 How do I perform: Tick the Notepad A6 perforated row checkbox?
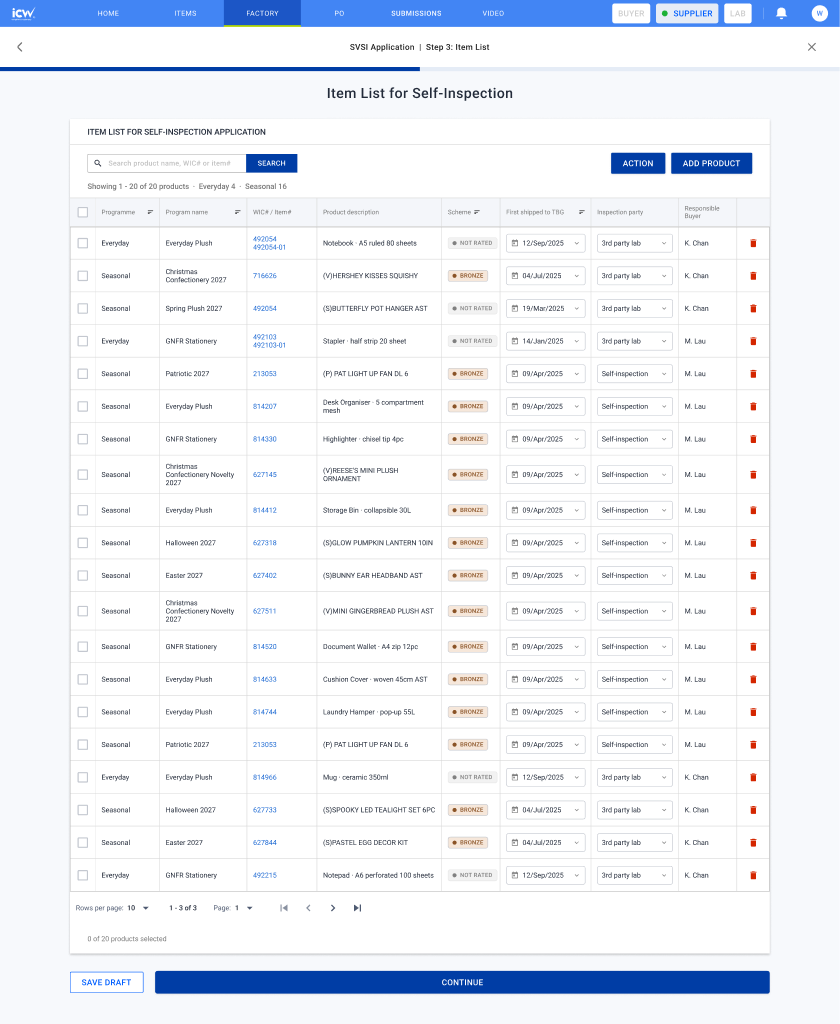pos(83,875)
